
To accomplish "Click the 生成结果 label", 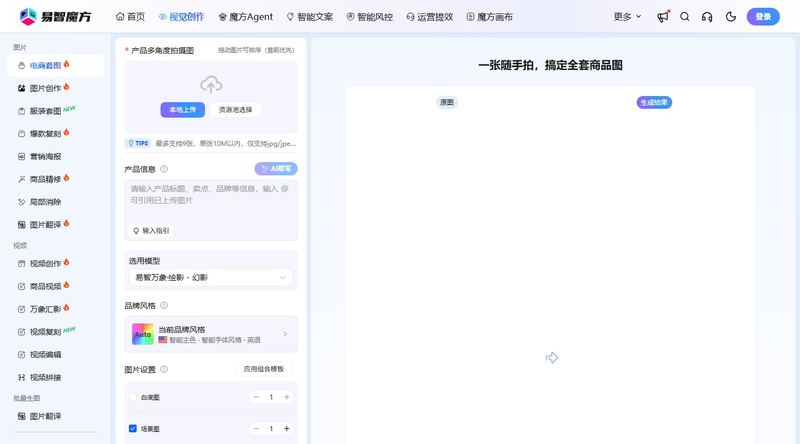I will pos(654,103).
